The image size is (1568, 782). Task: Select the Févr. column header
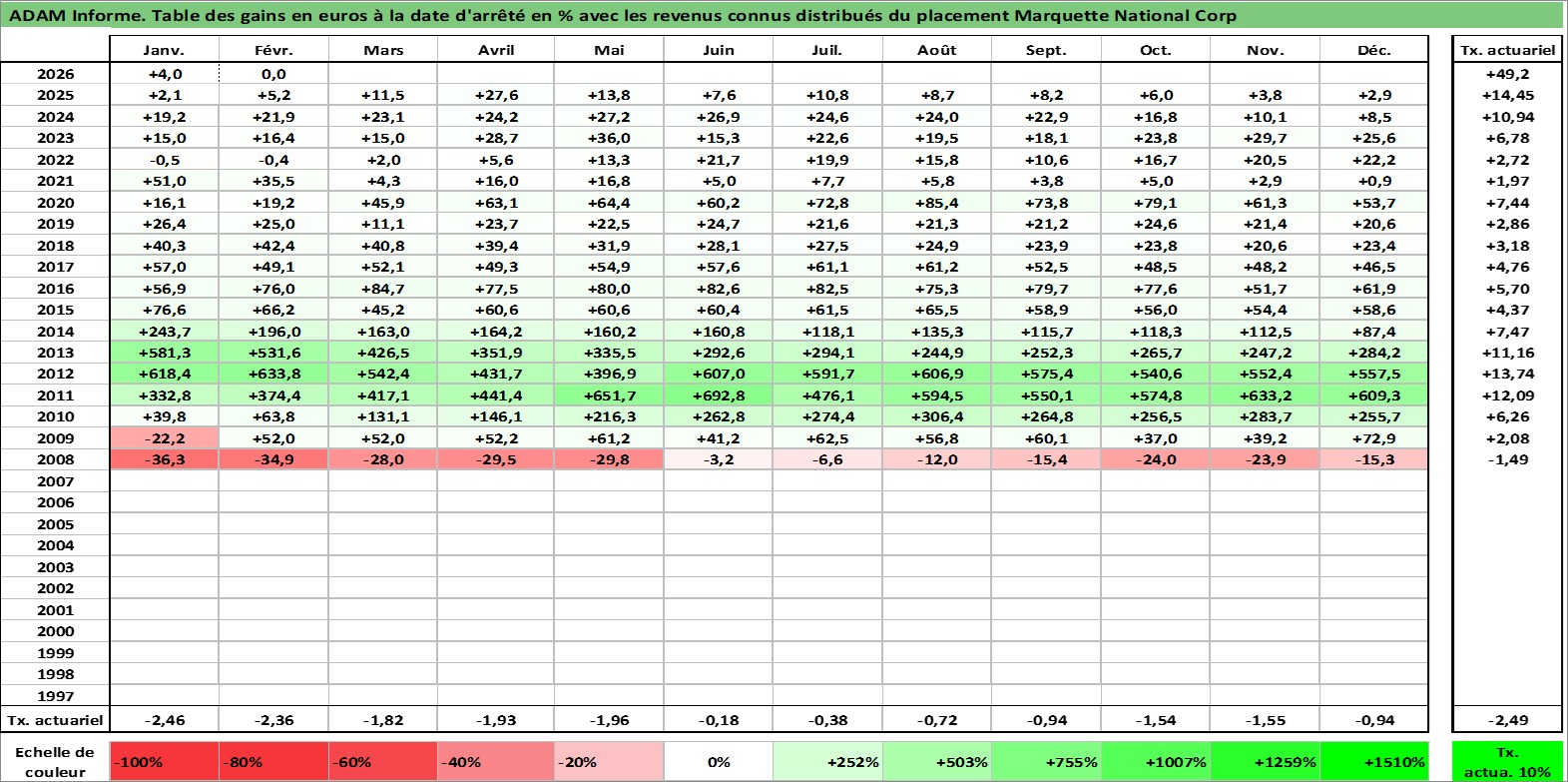[x=274, y=50]
